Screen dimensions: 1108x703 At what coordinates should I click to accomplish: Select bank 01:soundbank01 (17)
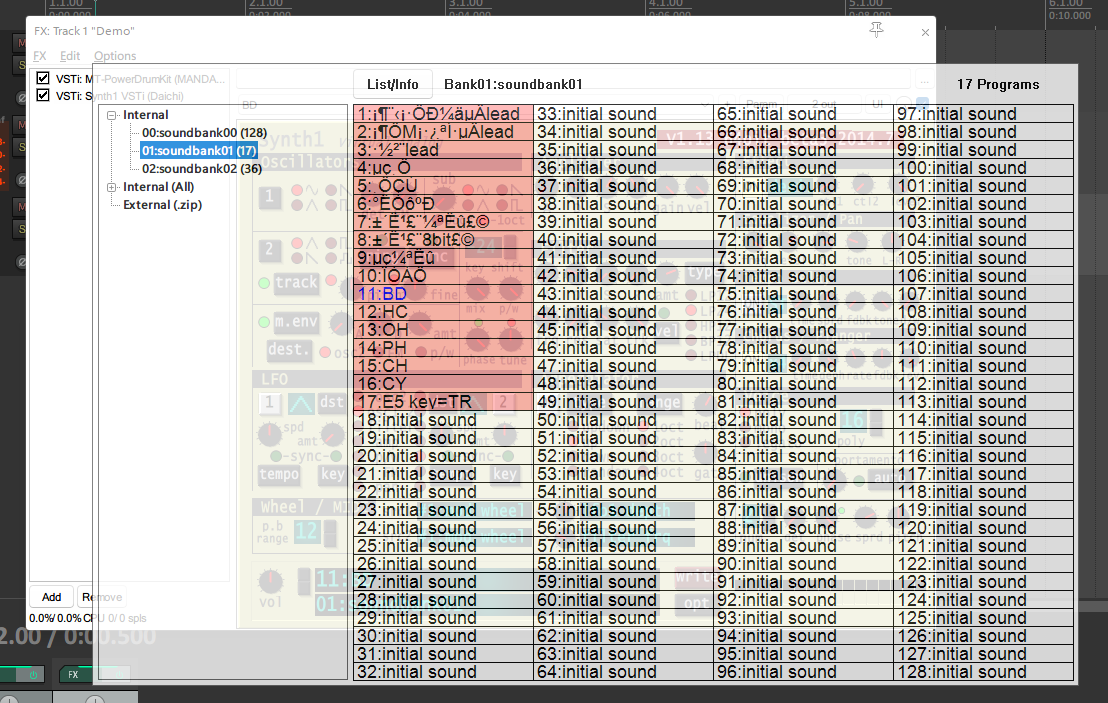click(199, 150)
